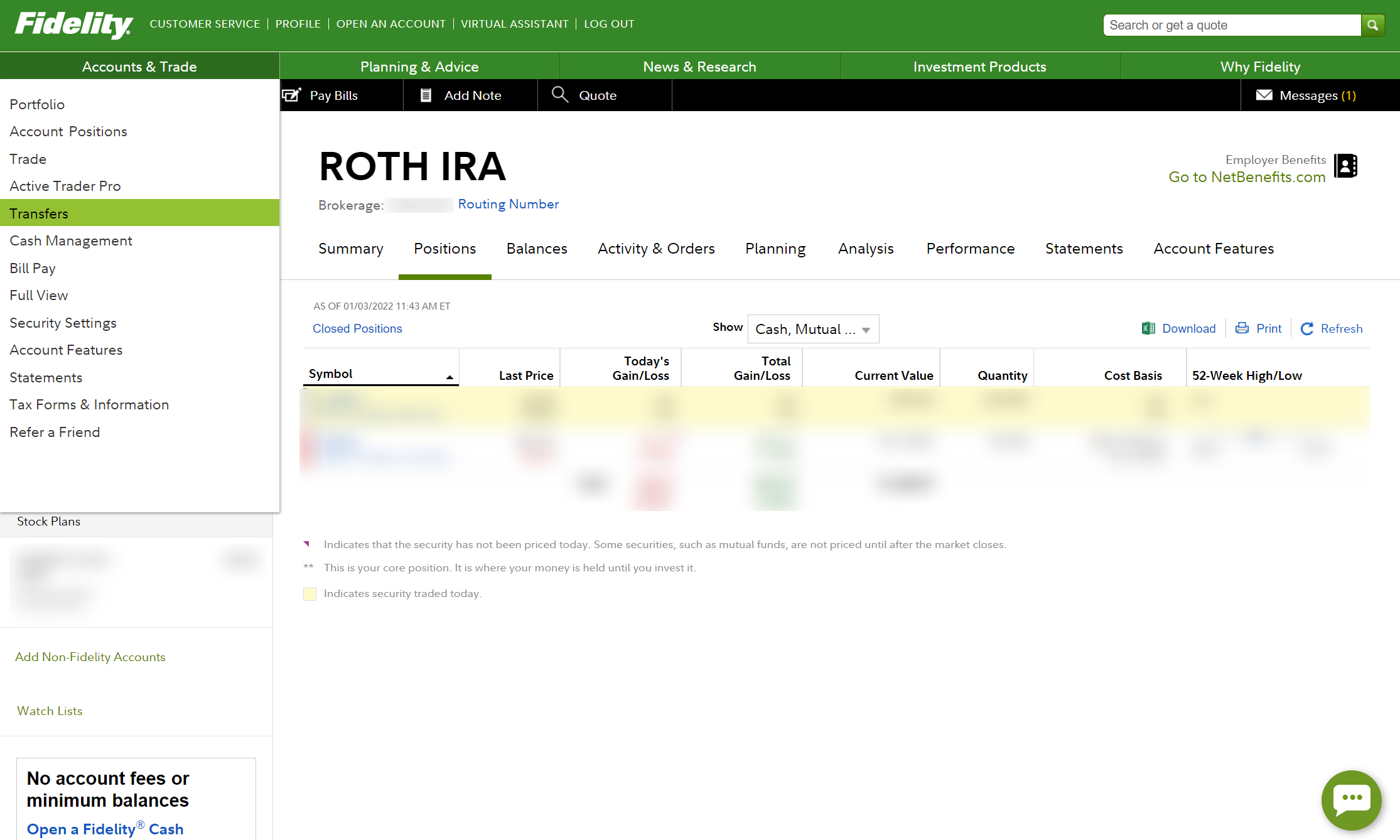Click the NetBenefits address book icon
The height and width of the screenshot is (840, 1400).
pos(1345,166)
